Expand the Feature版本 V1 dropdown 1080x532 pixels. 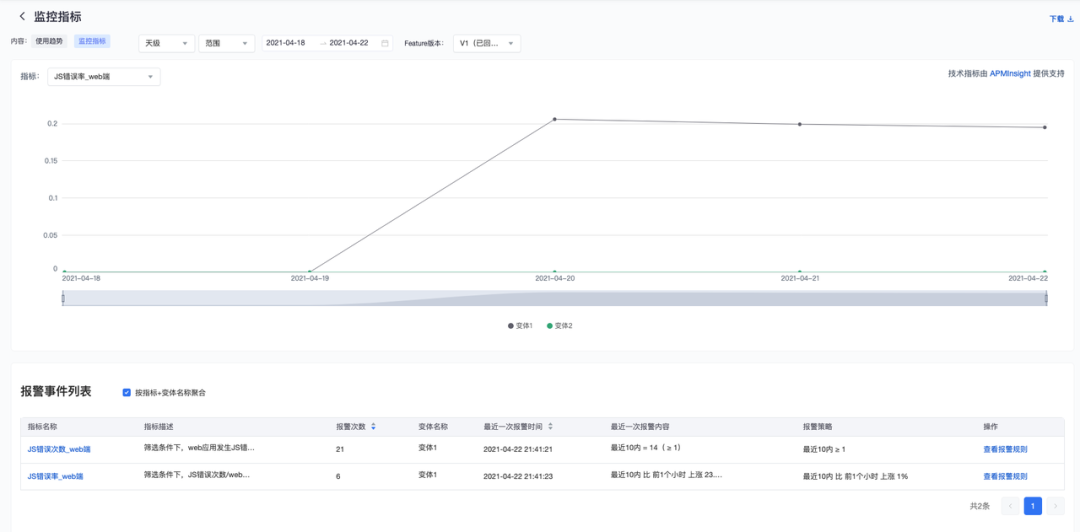486,43
